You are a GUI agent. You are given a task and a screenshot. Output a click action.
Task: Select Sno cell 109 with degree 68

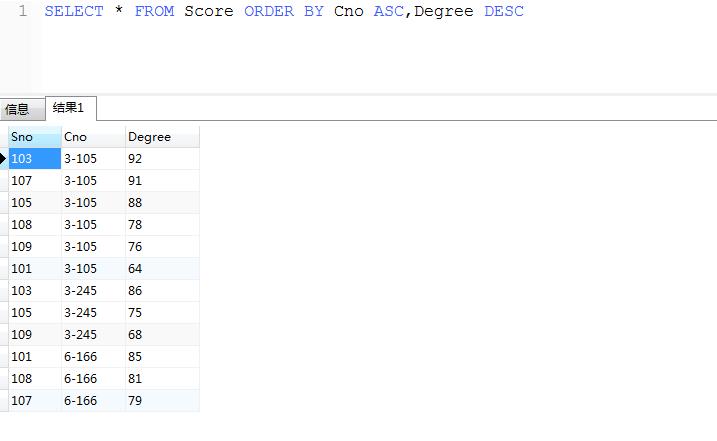pyautogui.click(x=35, y=334)
